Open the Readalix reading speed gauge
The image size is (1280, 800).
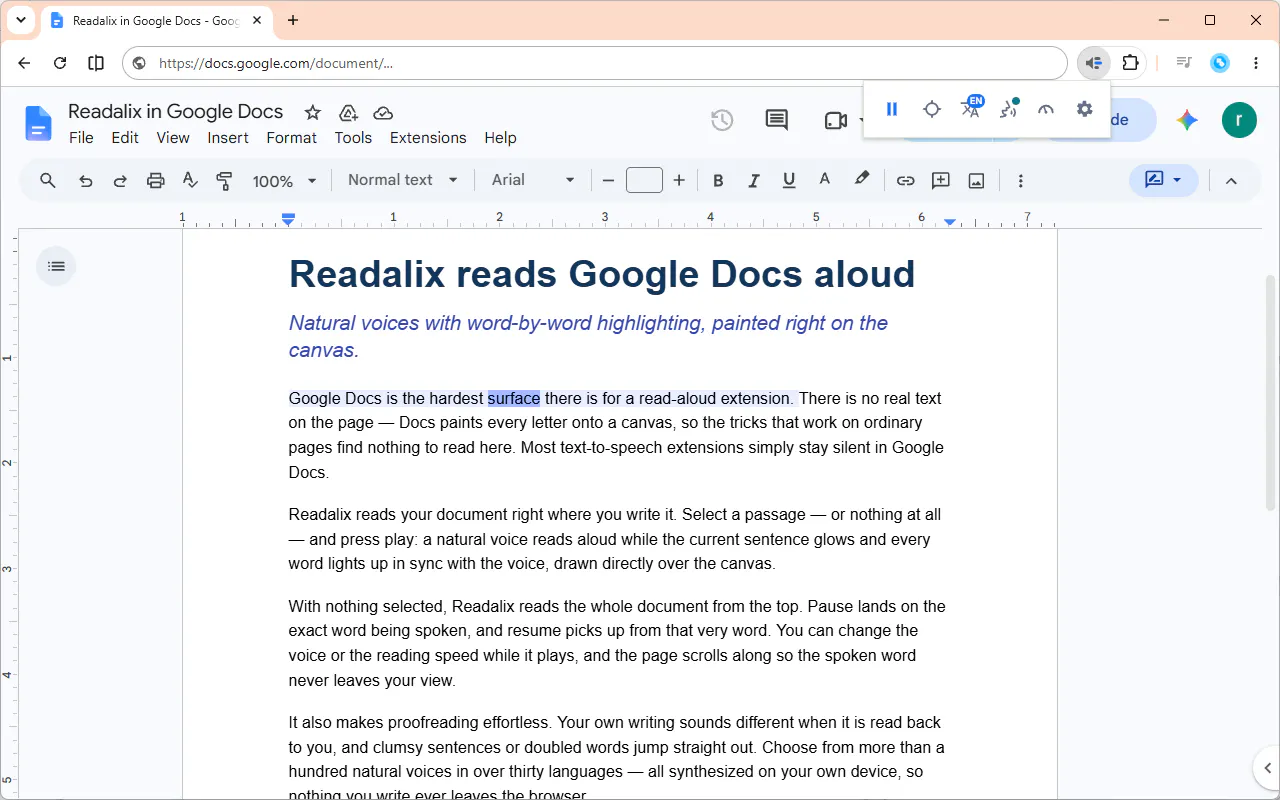coord(1046,109)
